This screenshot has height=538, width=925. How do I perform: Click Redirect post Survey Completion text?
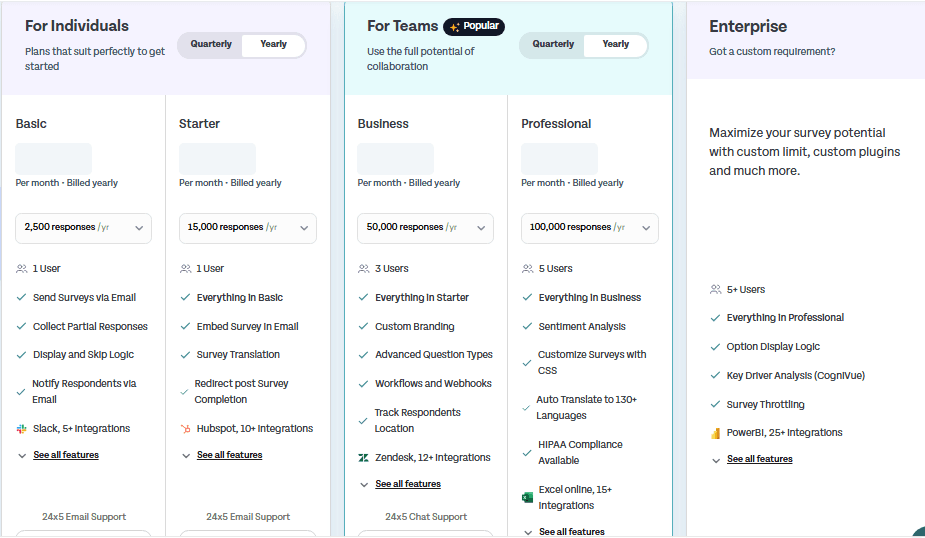coord(241,392)
